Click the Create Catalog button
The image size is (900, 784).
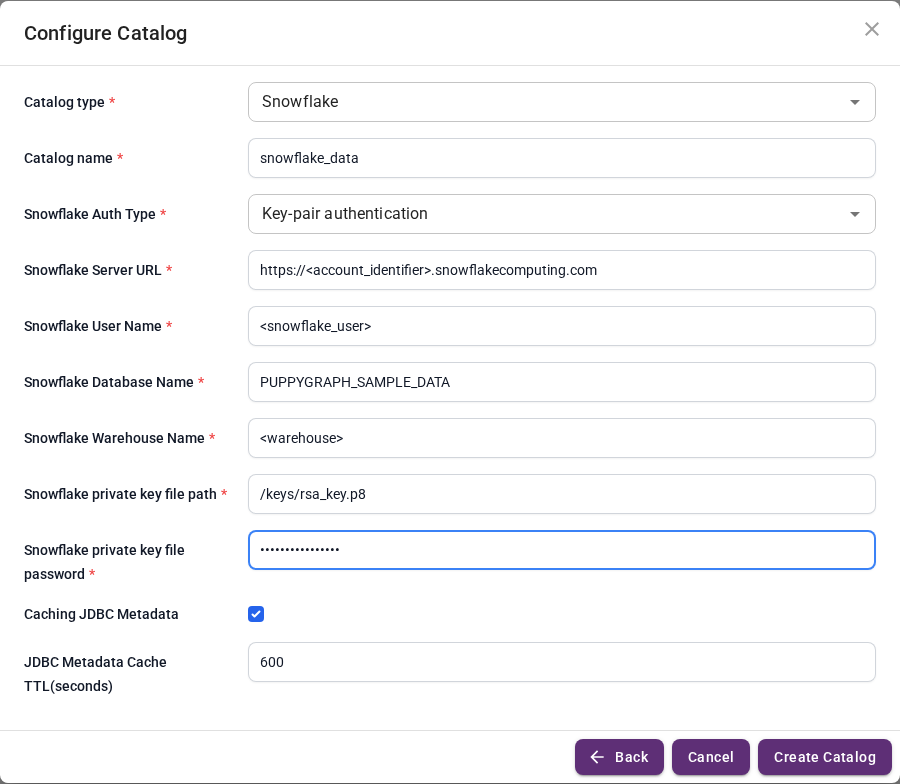coord(825,757)
